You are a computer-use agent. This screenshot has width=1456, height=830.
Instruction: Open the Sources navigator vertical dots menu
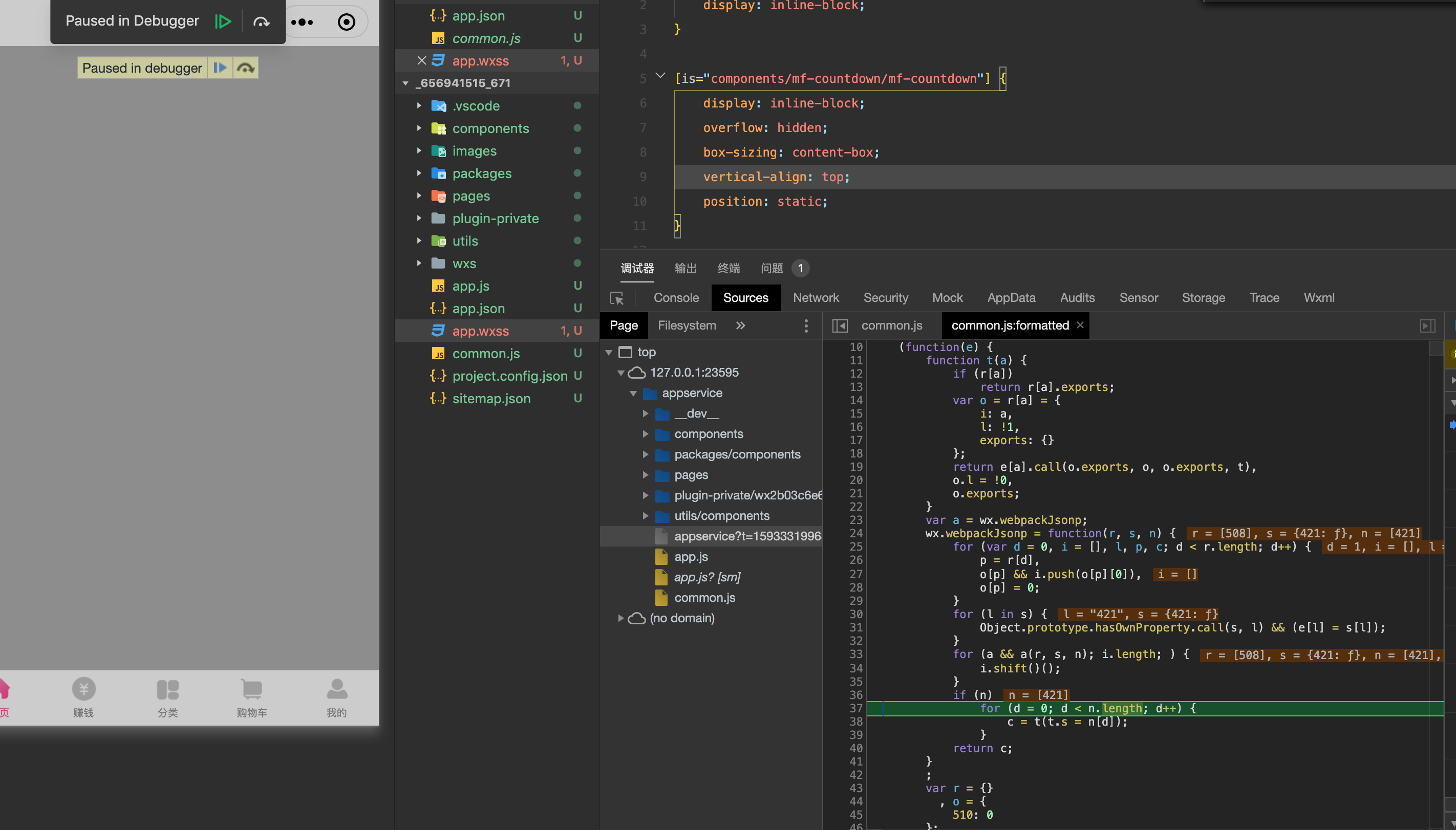pyautogui.click(x=806, y=325)
